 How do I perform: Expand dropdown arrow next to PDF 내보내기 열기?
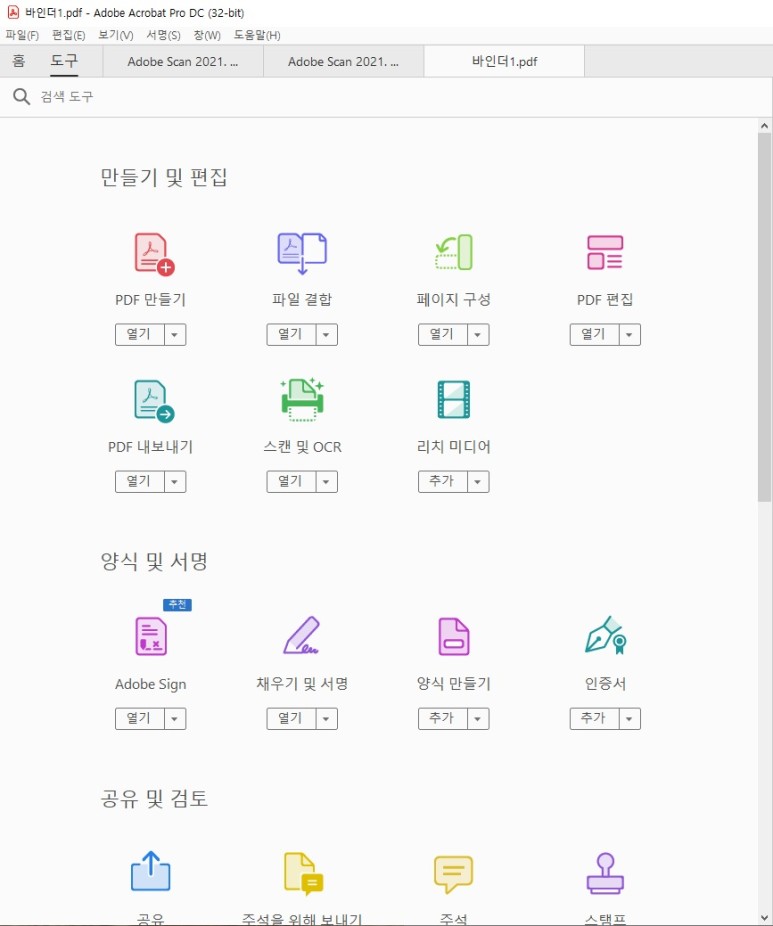[175, 482]
